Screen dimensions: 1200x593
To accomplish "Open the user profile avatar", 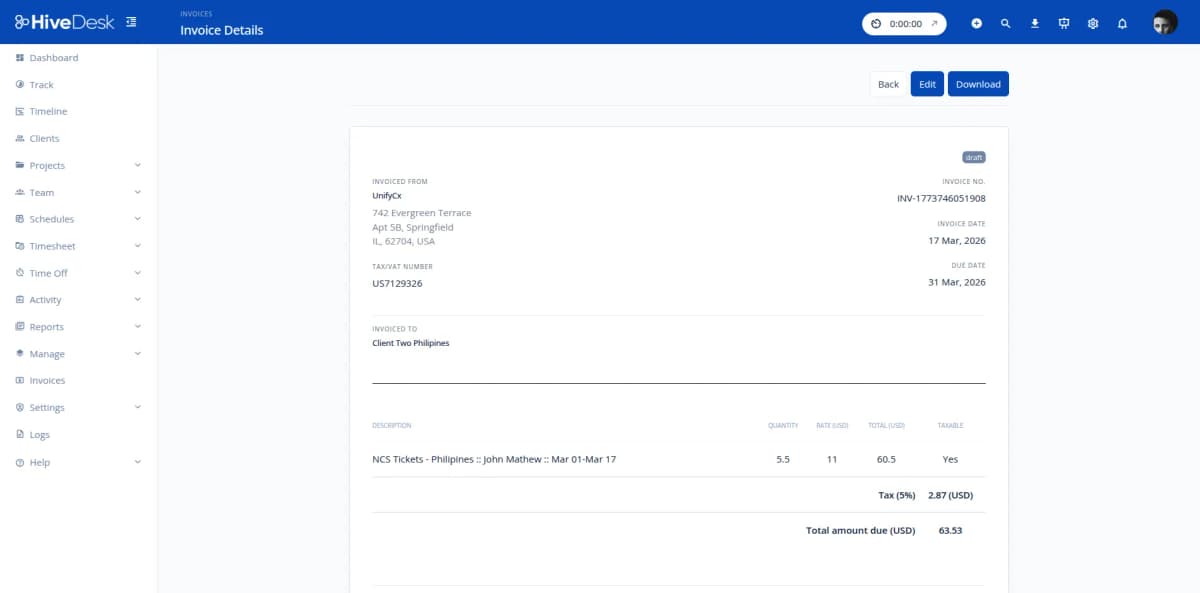I will tap(1163, 22).
